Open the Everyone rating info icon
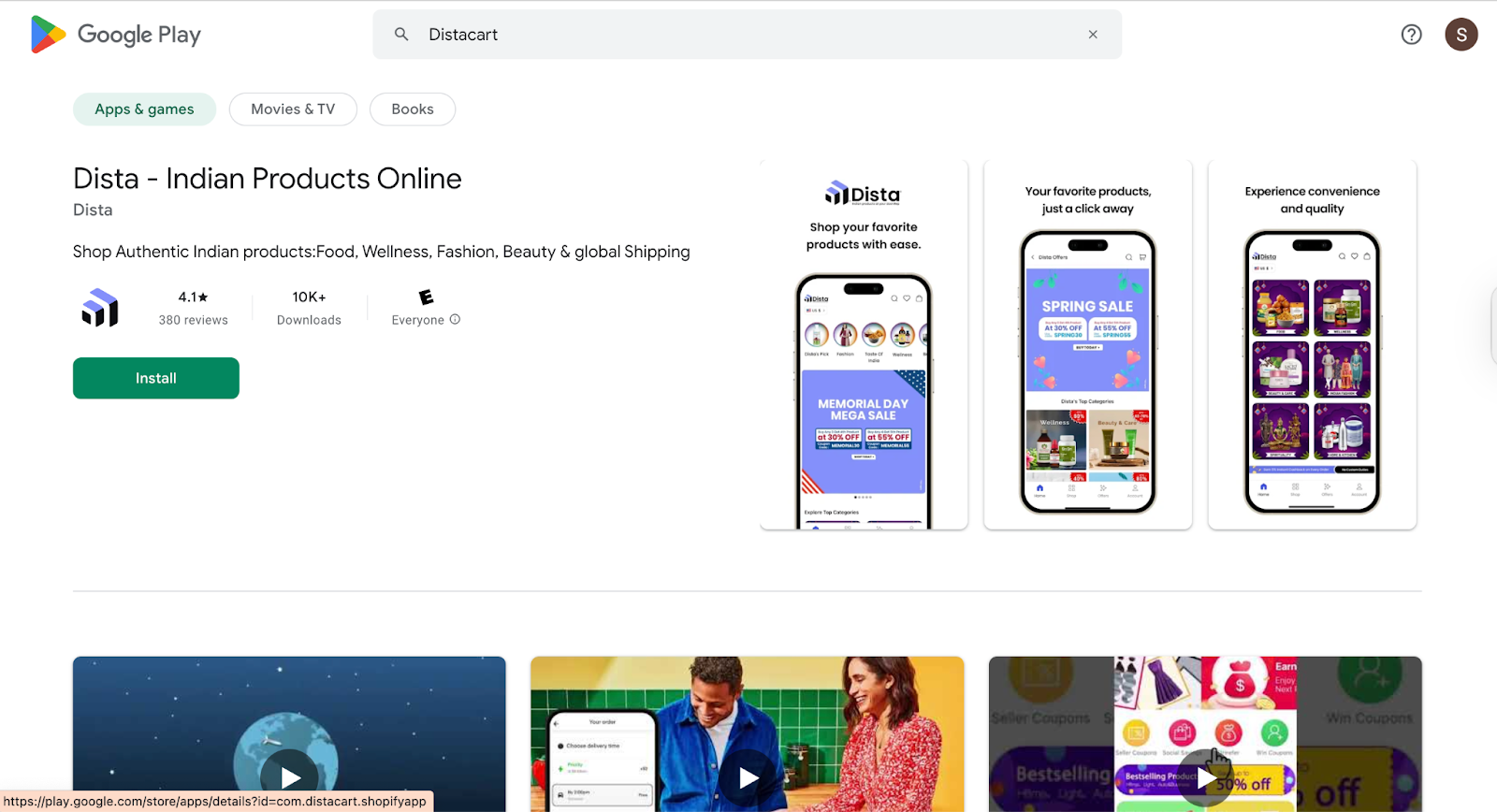 [x=455, y=319]
